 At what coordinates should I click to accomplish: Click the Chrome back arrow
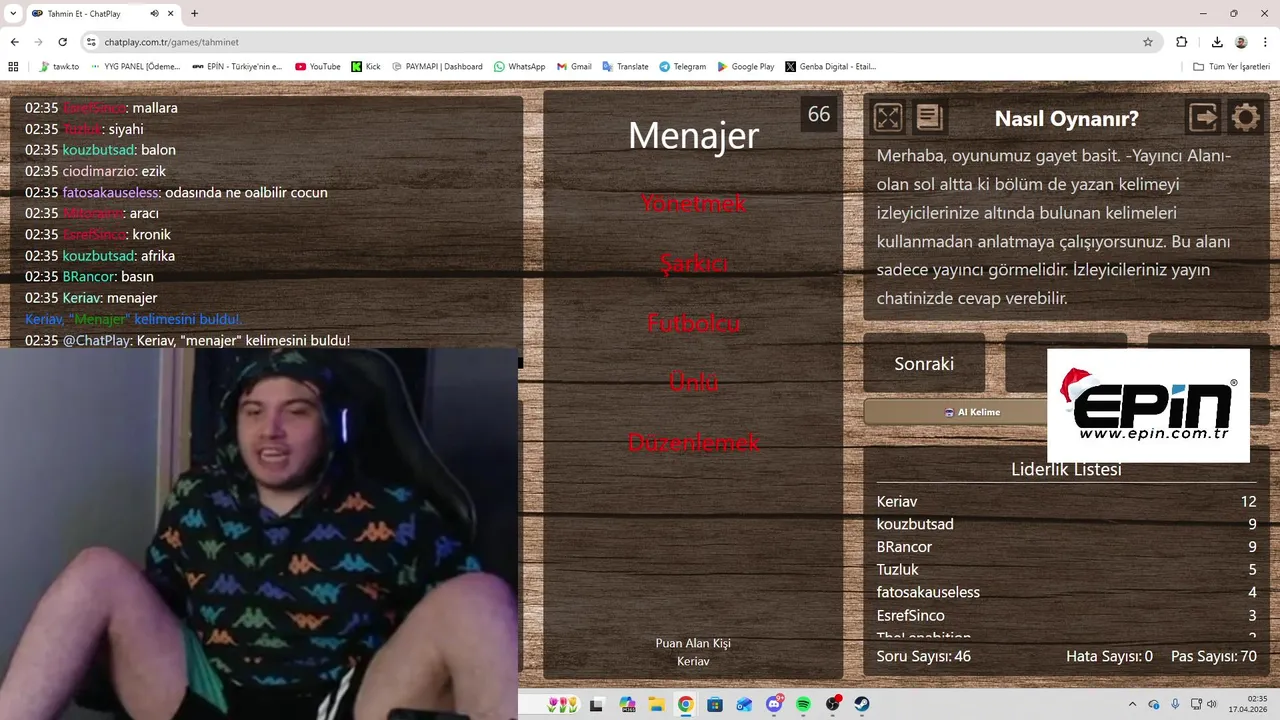15,42
